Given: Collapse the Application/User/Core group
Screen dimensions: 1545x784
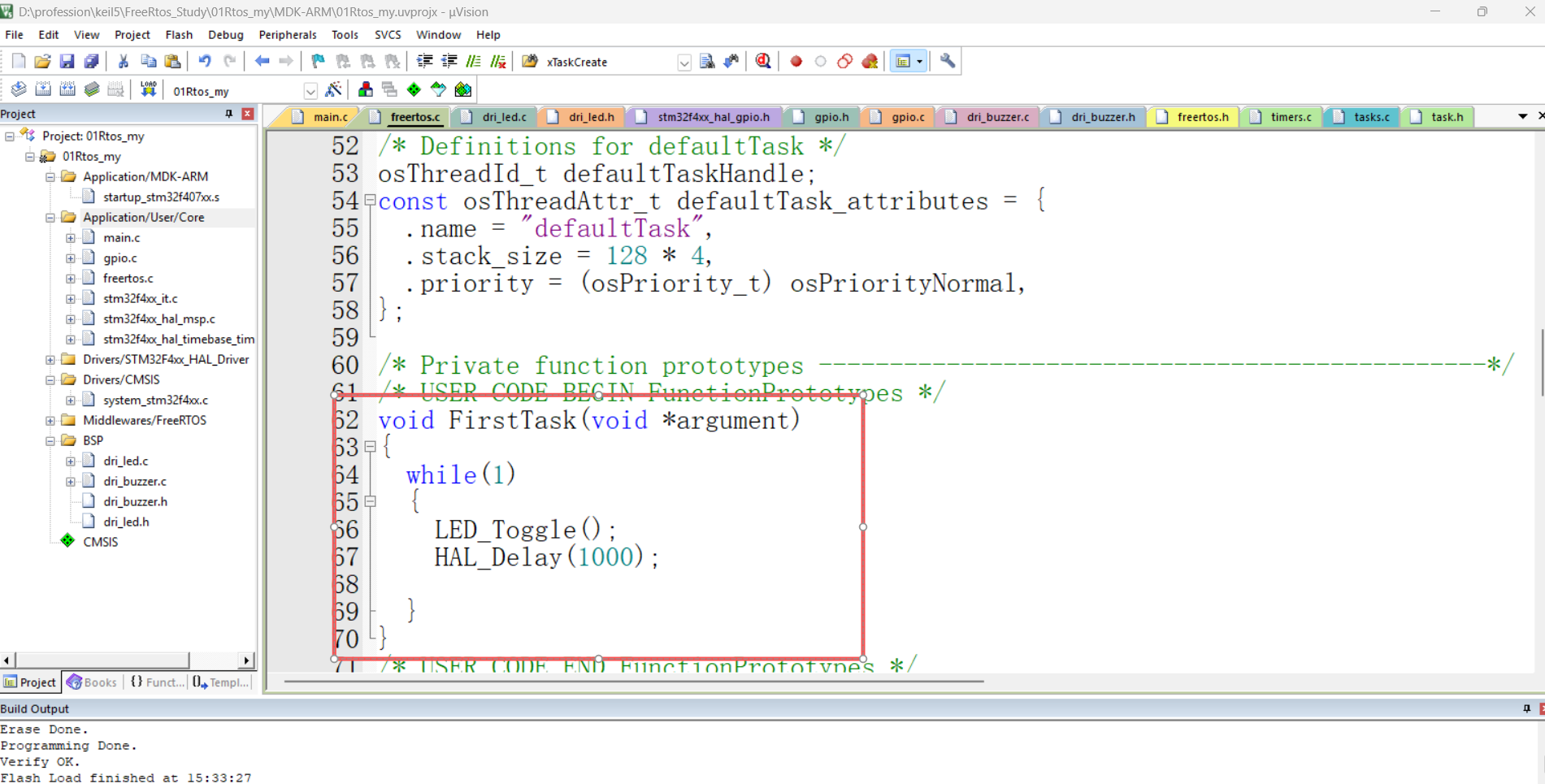Looking at the screenshot, I should tap(50, 217).
